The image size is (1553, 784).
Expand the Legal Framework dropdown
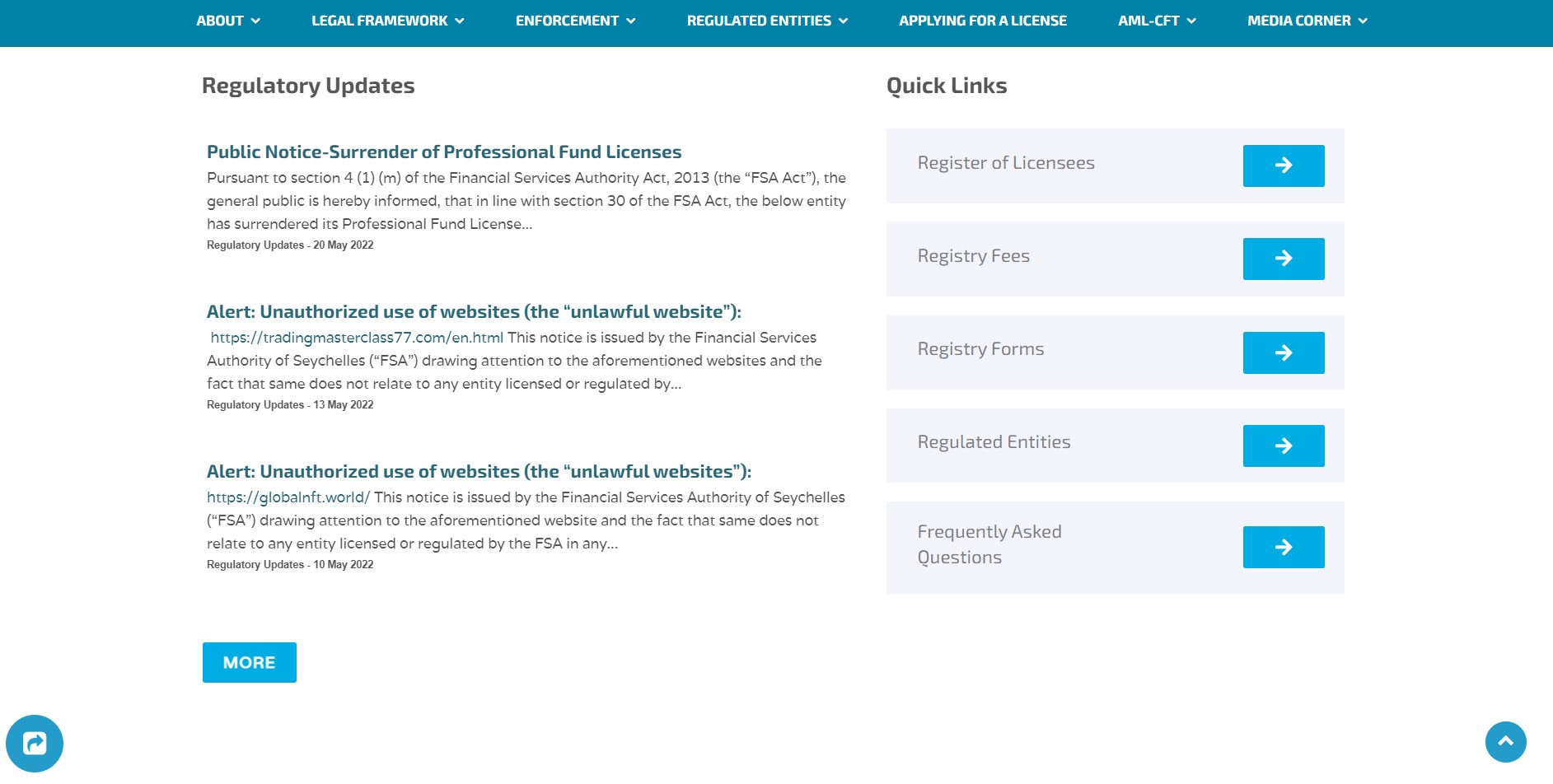pos(387,21)
